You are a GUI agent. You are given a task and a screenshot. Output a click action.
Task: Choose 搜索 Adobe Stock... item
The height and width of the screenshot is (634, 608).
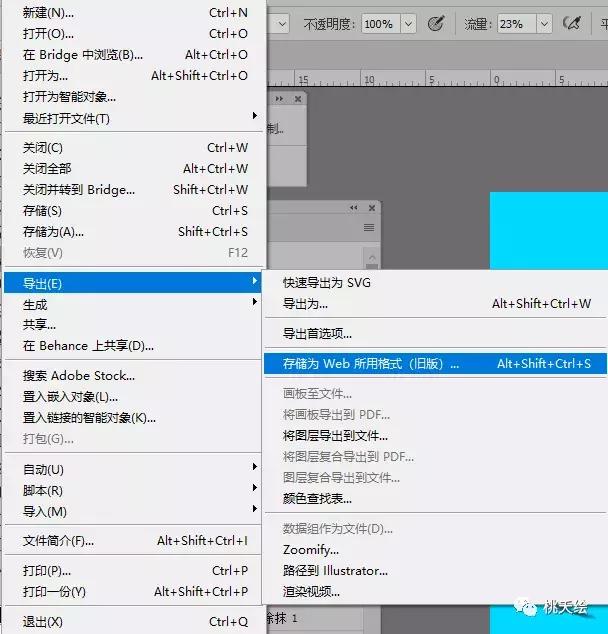point(133,376)
